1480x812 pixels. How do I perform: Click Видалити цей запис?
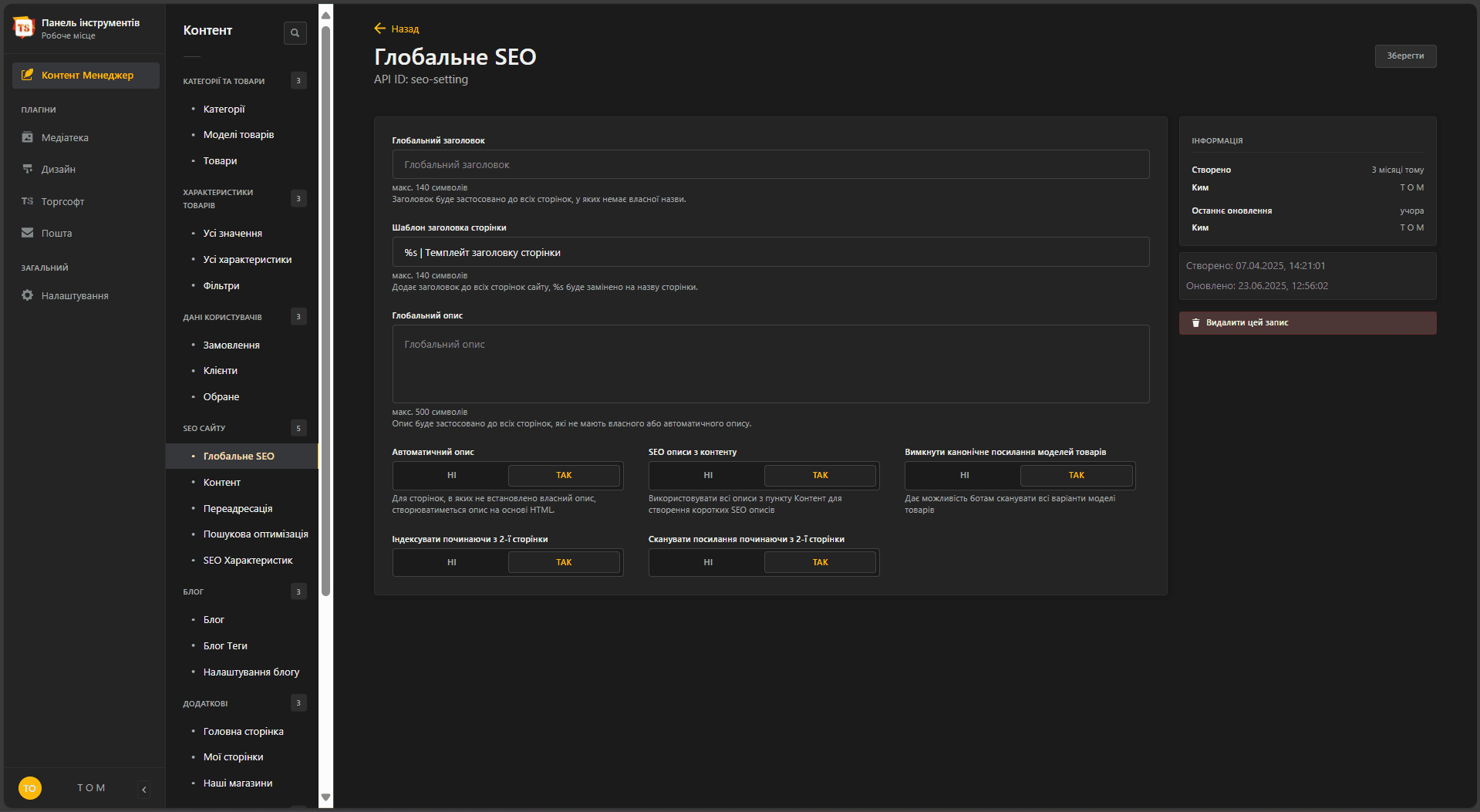click(1307, 323)
